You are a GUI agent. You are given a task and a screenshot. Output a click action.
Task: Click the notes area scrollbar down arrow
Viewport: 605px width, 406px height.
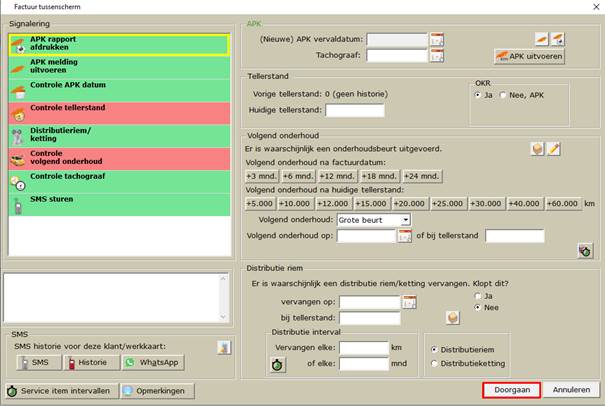tap(223, 317)
